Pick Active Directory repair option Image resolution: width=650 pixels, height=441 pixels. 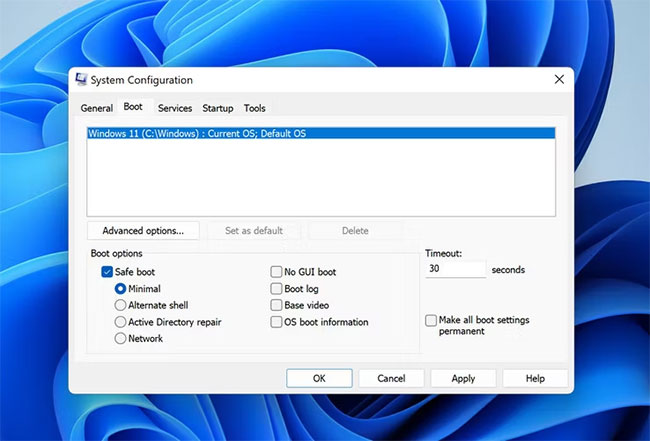click(121, 322)
